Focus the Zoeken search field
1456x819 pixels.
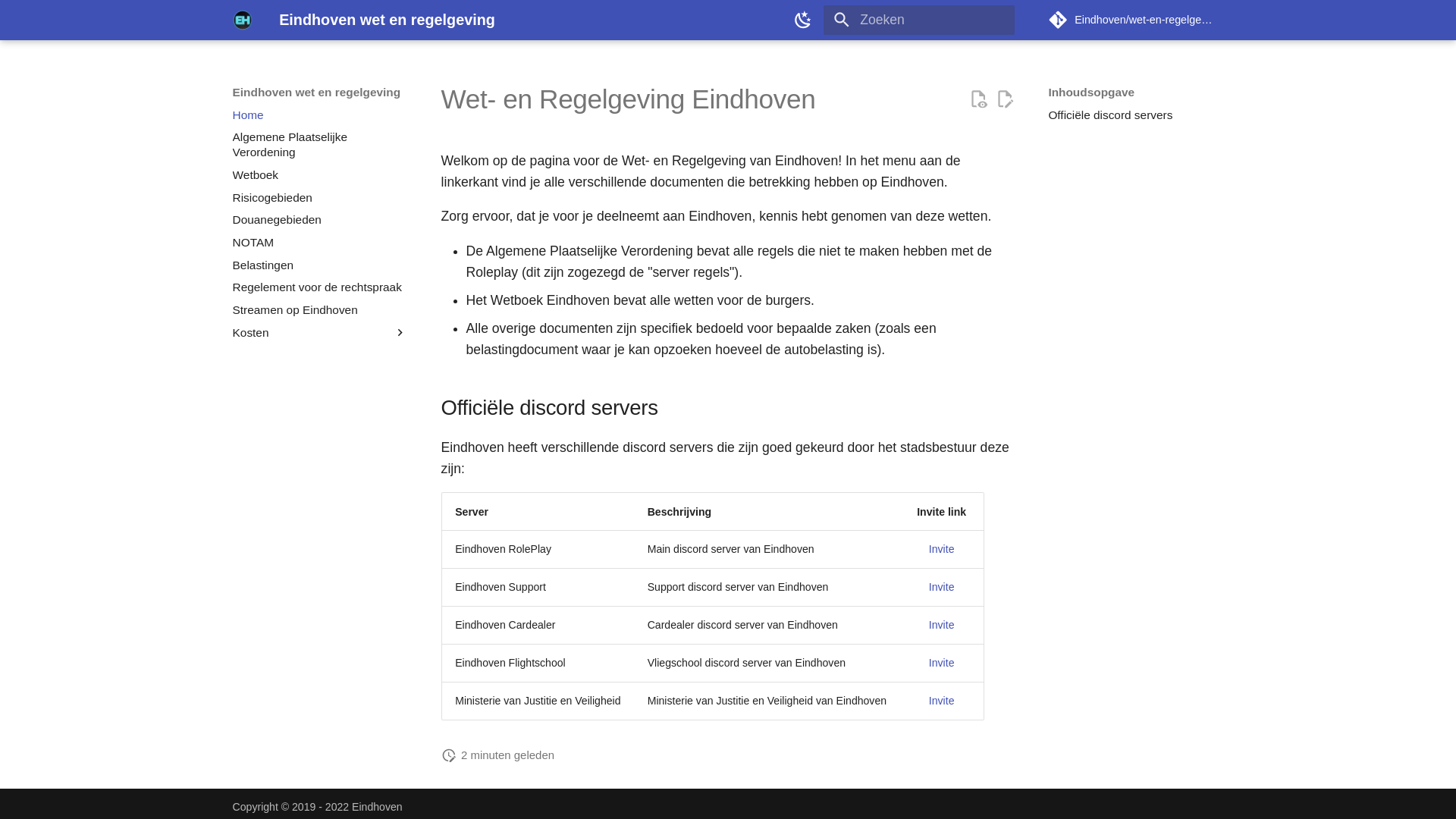click(918, 20)
